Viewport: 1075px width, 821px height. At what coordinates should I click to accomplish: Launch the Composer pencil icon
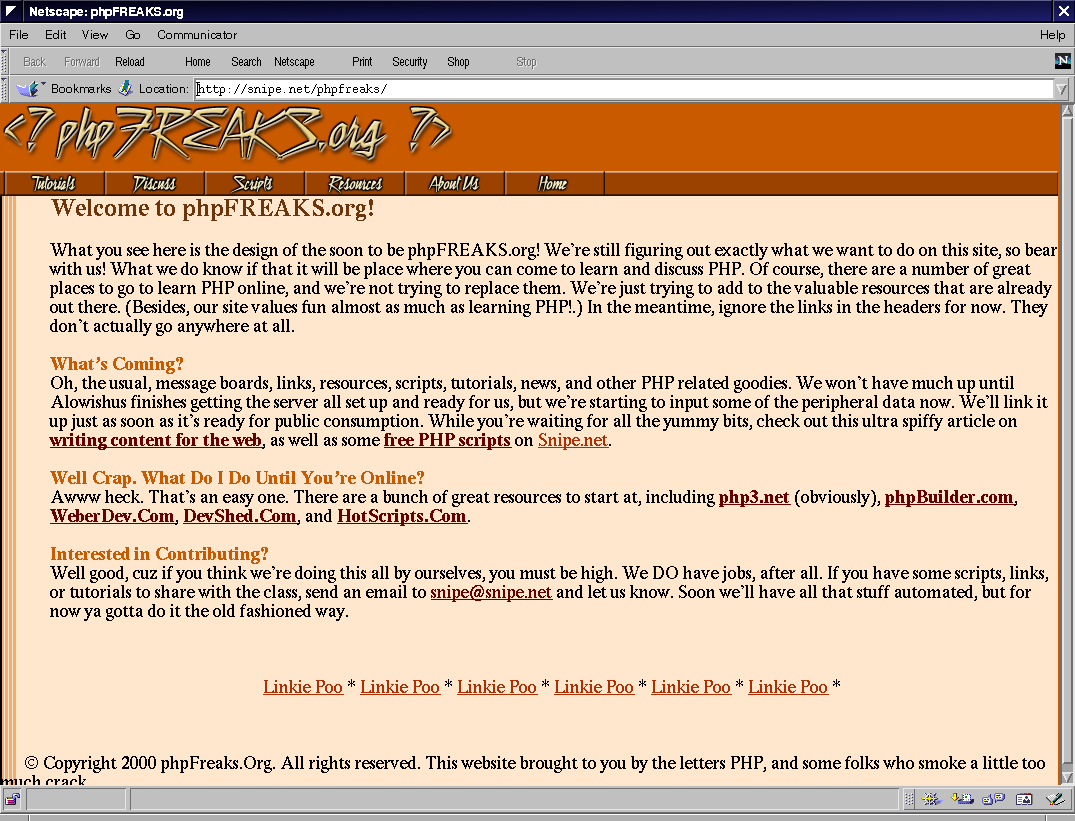(x=1055, y=798)
